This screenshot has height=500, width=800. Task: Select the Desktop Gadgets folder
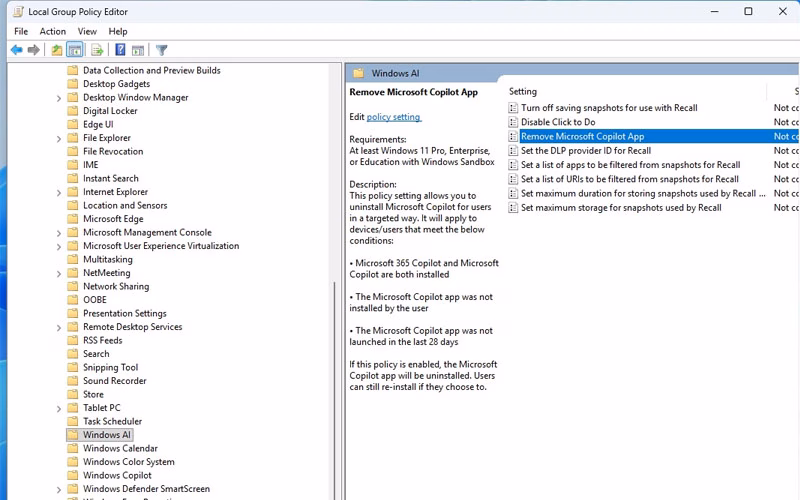point(116,84)
